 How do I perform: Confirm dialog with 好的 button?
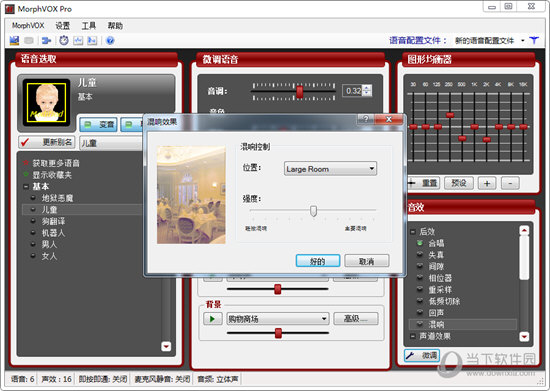[318, 261]
